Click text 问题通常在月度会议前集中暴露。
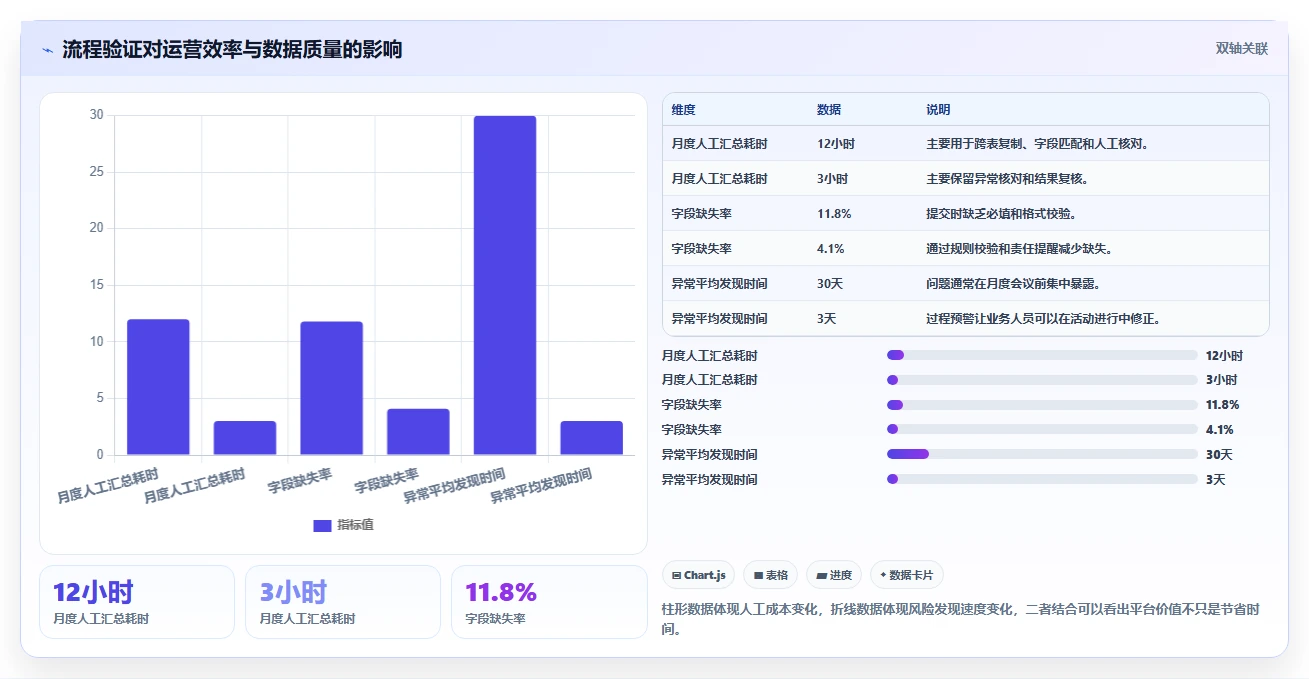 [1014, 284]
